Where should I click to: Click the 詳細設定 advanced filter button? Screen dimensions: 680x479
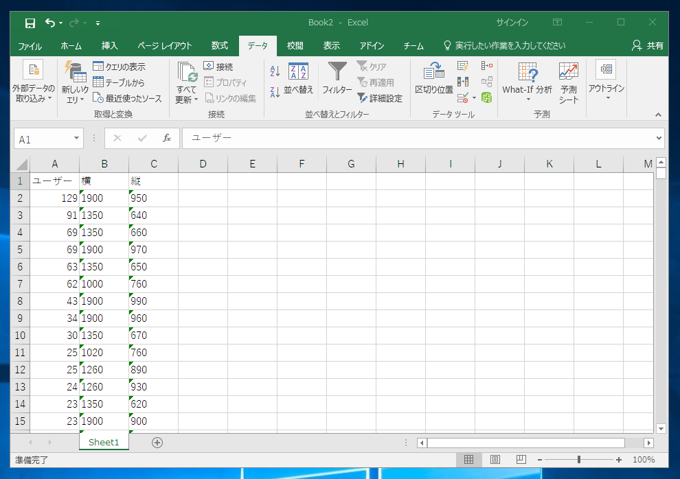(x=380, y=98)
